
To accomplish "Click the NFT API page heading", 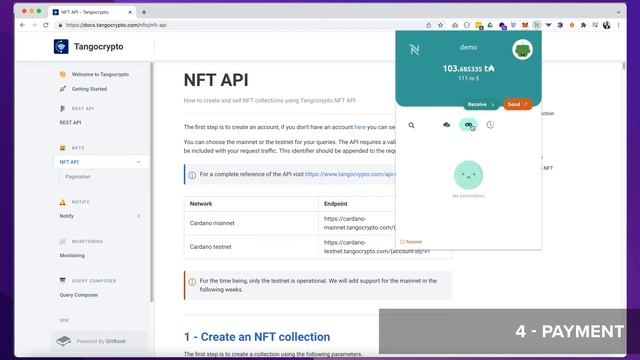I will 216,80.
